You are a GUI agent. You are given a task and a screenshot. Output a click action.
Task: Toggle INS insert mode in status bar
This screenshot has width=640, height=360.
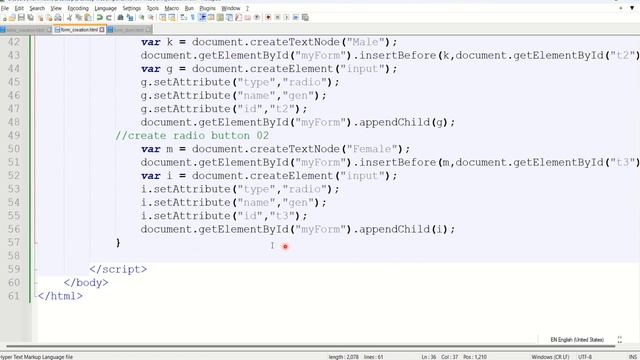(633, 357)
